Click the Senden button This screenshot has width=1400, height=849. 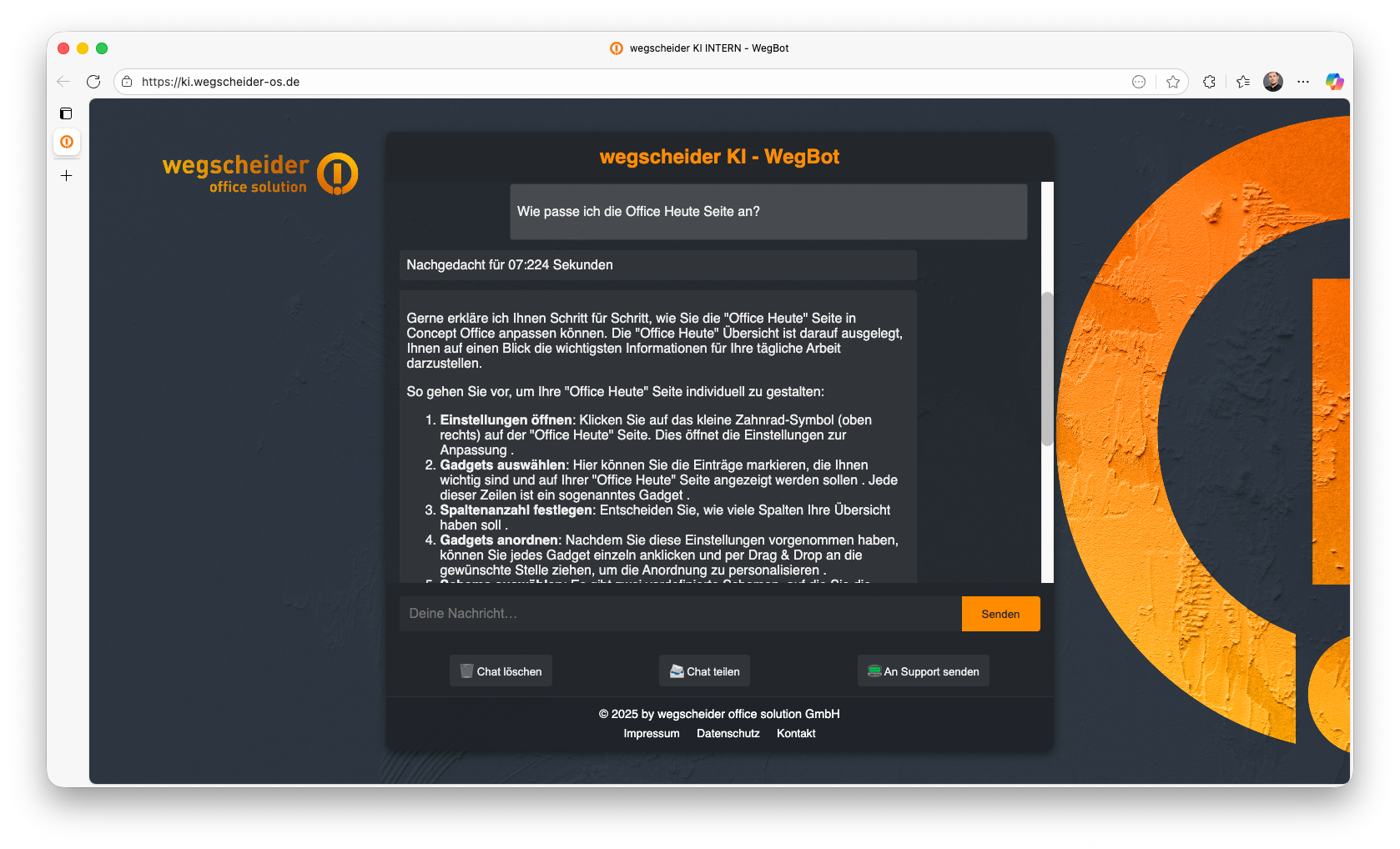click(1000, 614)
